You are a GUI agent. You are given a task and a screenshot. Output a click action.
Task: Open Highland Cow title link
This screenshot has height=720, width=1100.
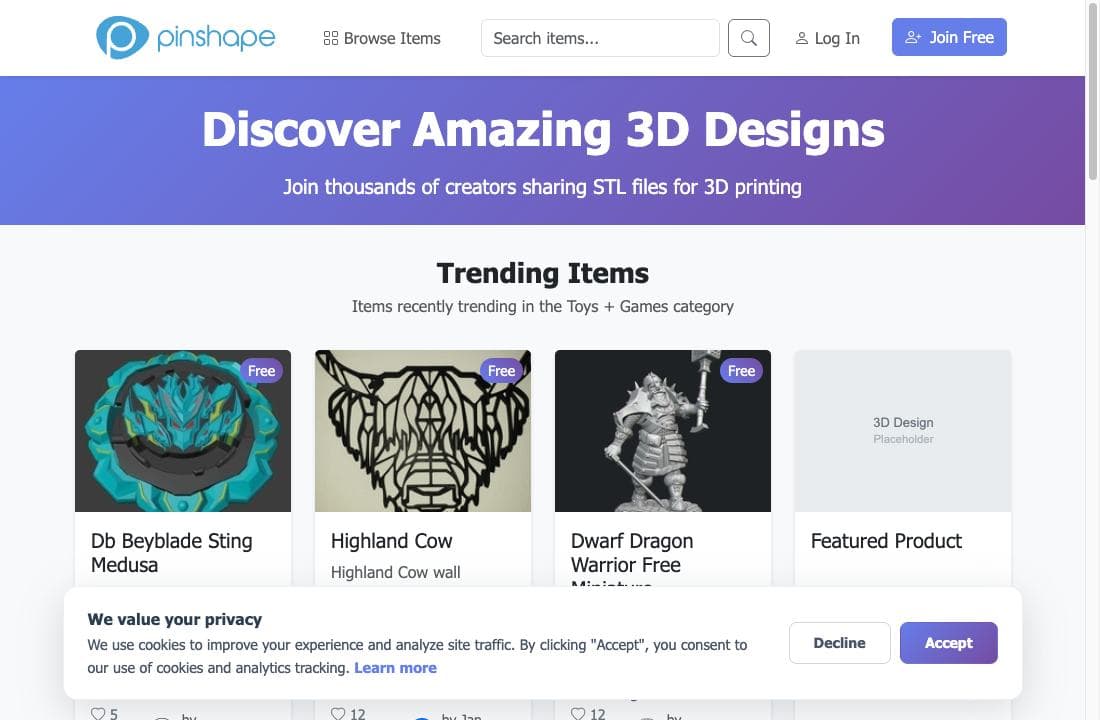point(391,541)
